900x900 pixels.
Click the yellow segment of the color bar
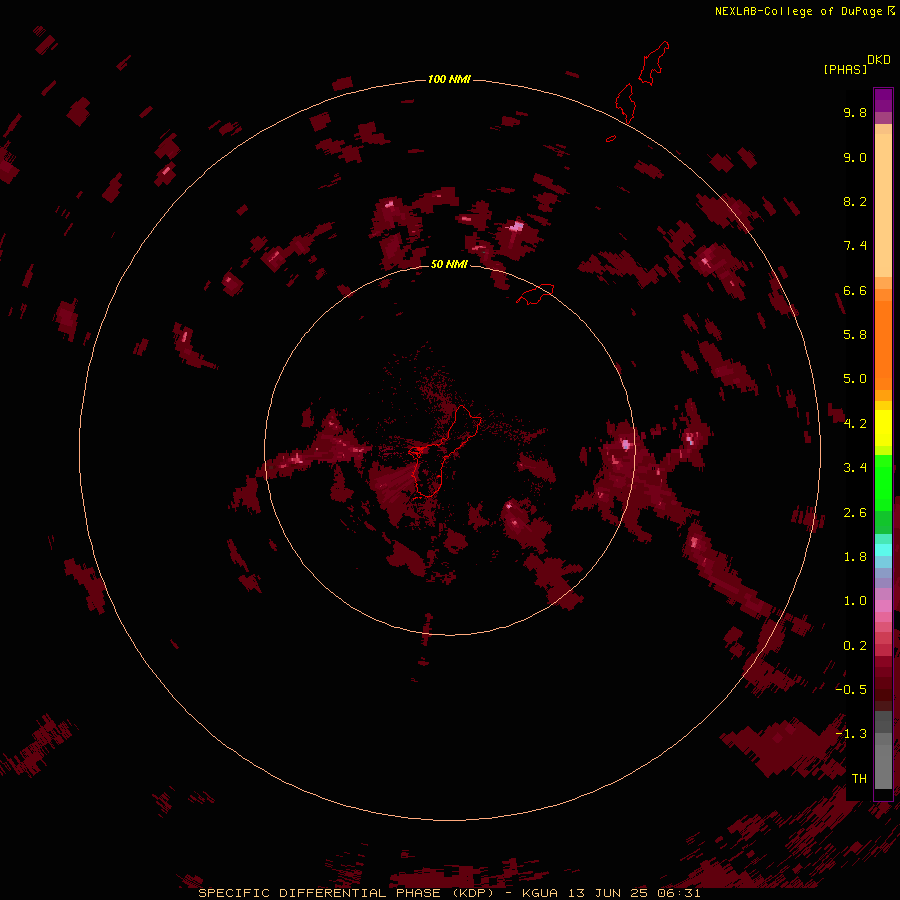point(883,428)
